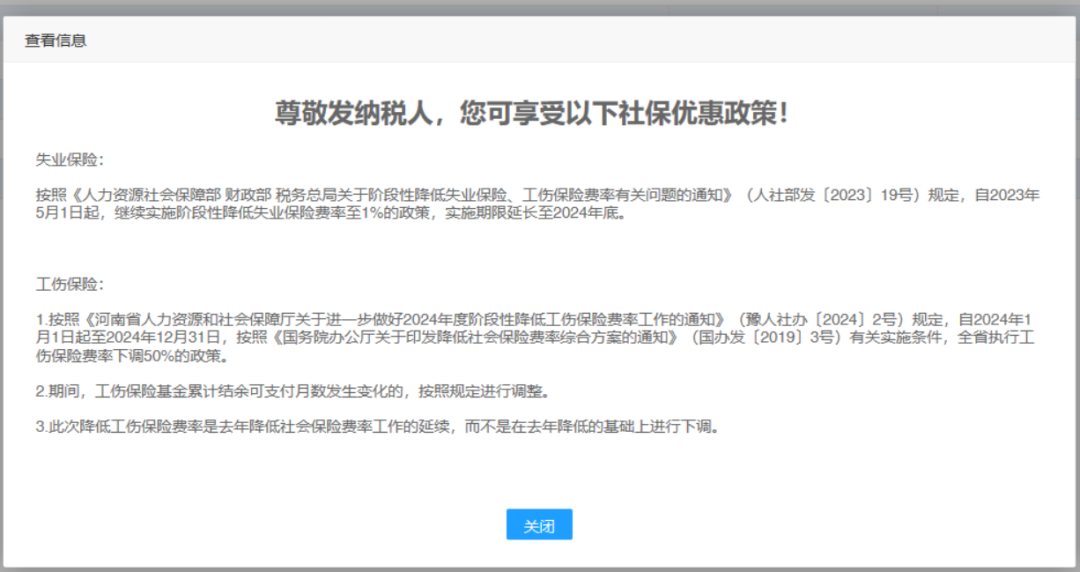Image resolution: width=1080 pixels, height=572 pixels.
Task: Click item 3 about 此次降低工伤保险费率
Action: tap(378, 426)
